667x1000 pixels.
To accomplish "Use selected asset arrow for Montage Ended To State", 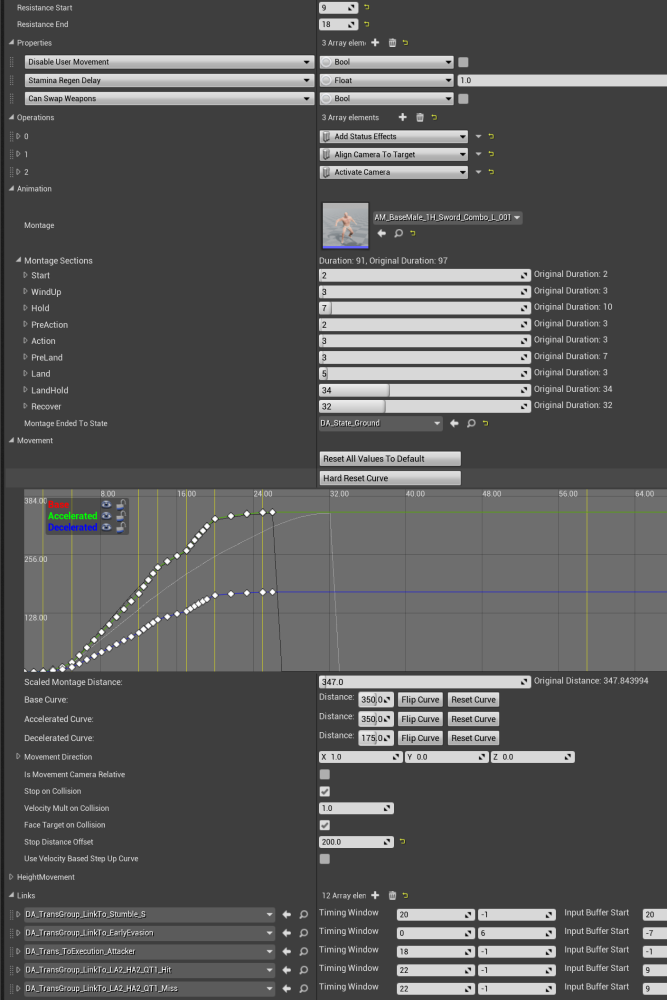I will click(454, 424).
